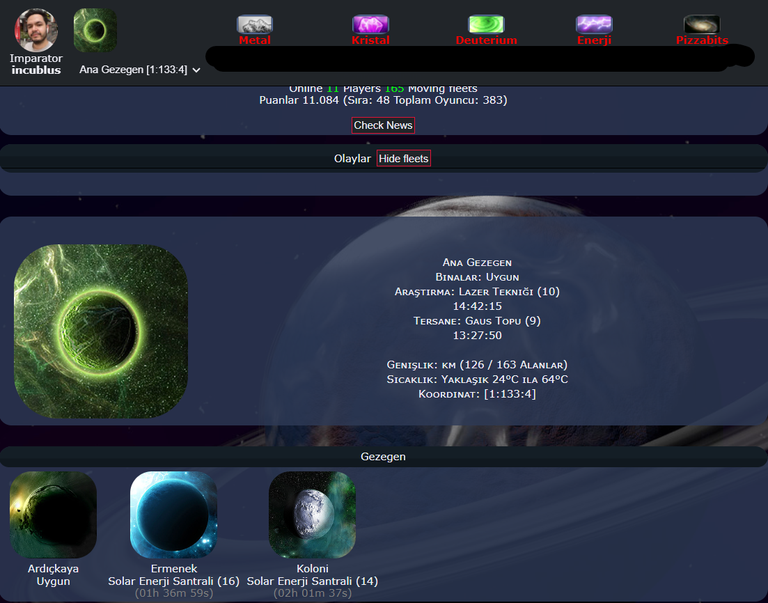768x603 pixels.
Task: Click the Kristal resource icon
Action: point(370,24)
